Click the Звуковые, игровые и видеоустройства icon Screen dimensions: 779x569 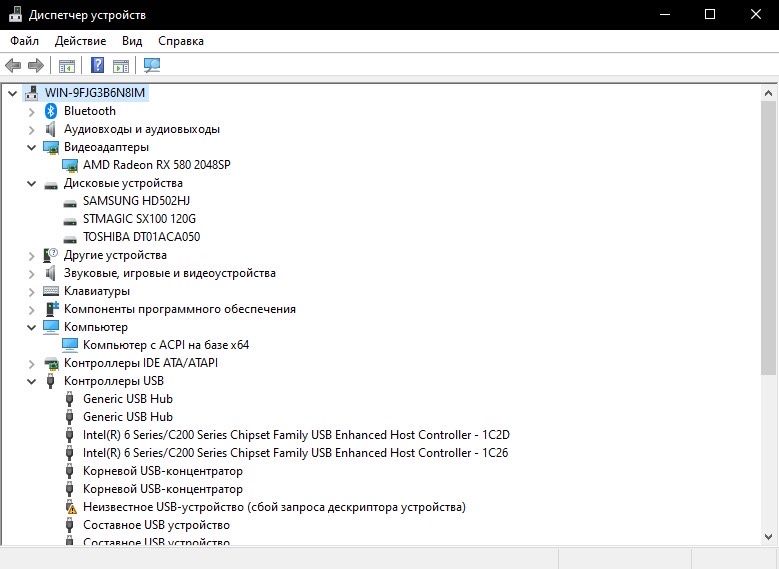click(x=50, y=273)
